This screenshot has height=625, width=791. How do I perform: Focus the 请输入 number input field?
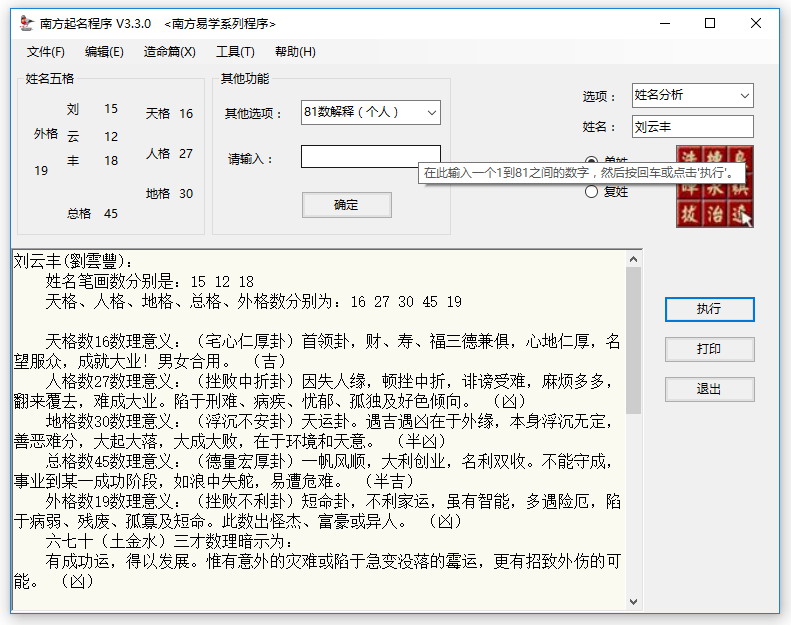tap(370, 156)
